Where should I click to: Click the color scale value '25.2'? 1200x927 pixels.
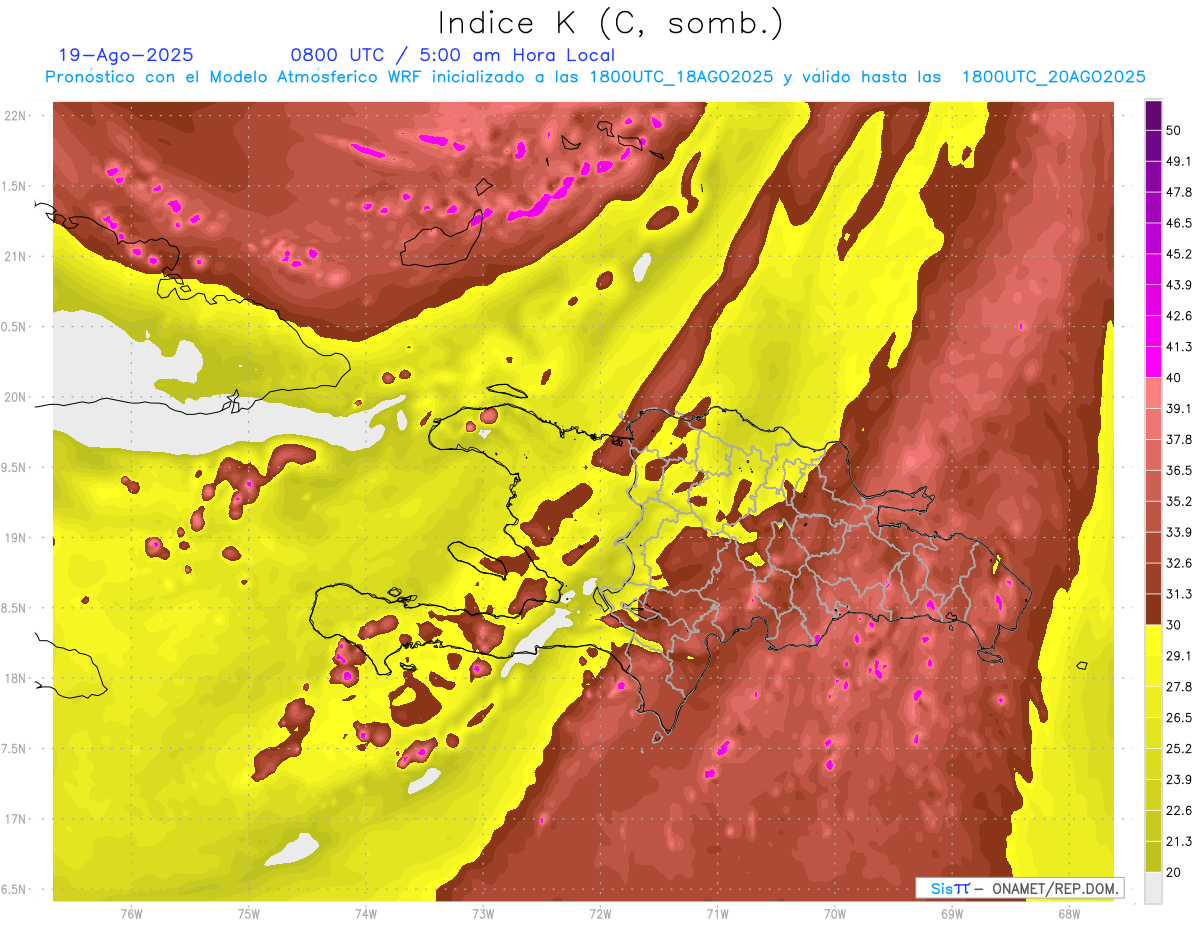(x=1179, y=750)
